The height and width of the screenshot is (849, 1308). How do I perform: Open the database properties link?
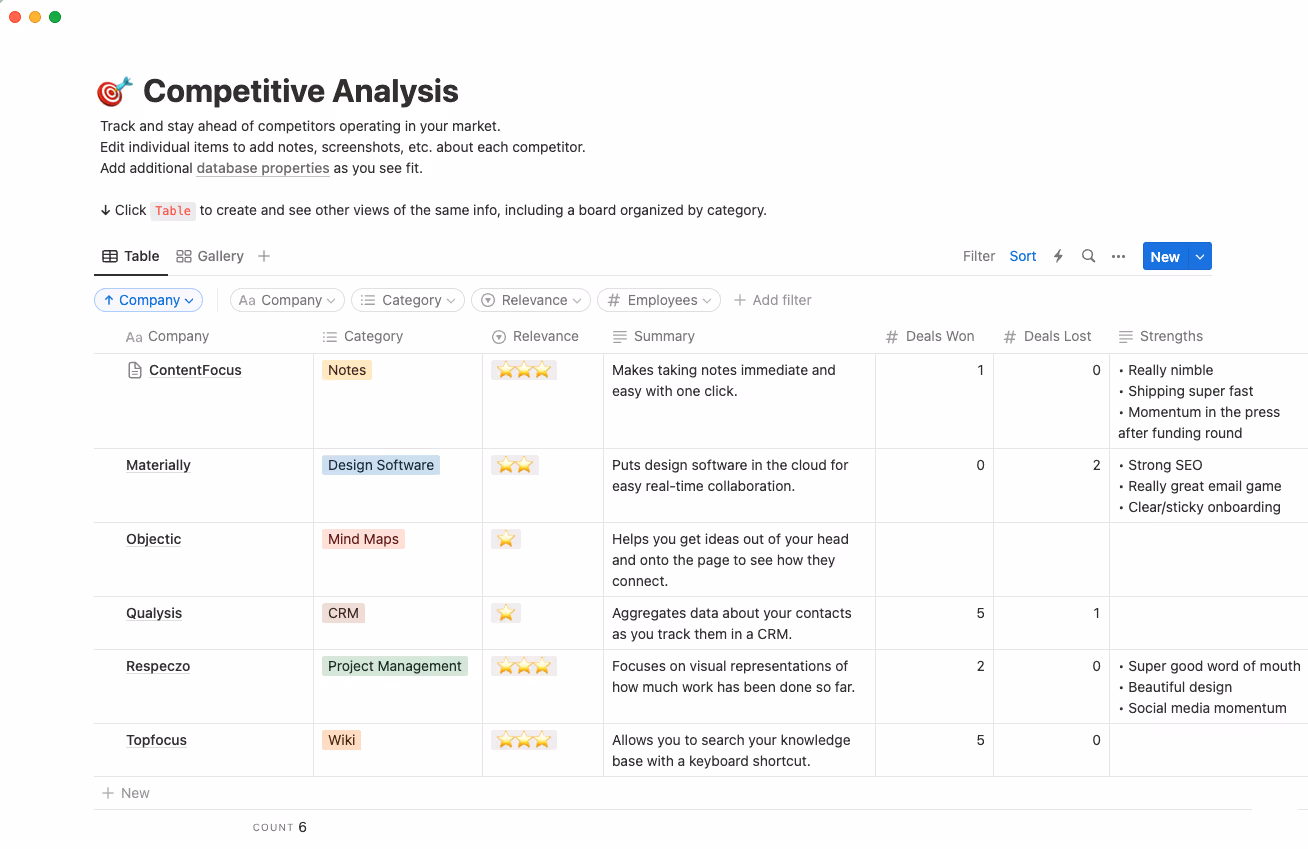tap(262, 168)
